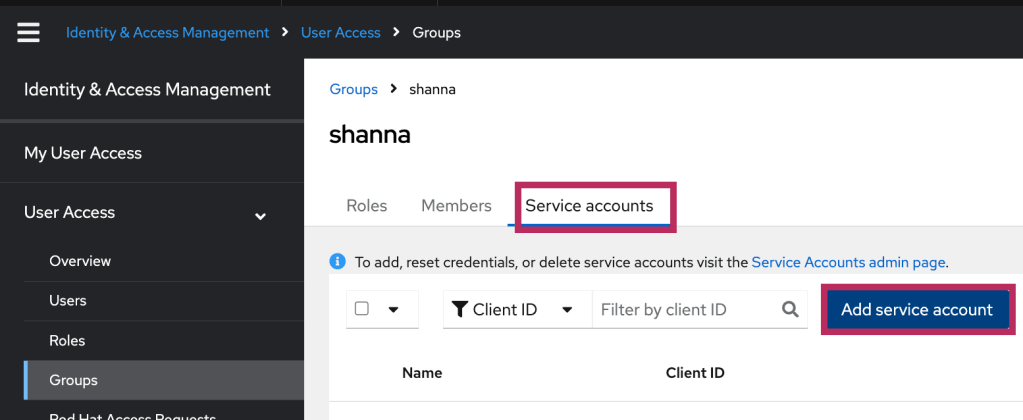Open the bulk select dropdown caret
This screenshot has height=420, width=1023.
[394, 310]
